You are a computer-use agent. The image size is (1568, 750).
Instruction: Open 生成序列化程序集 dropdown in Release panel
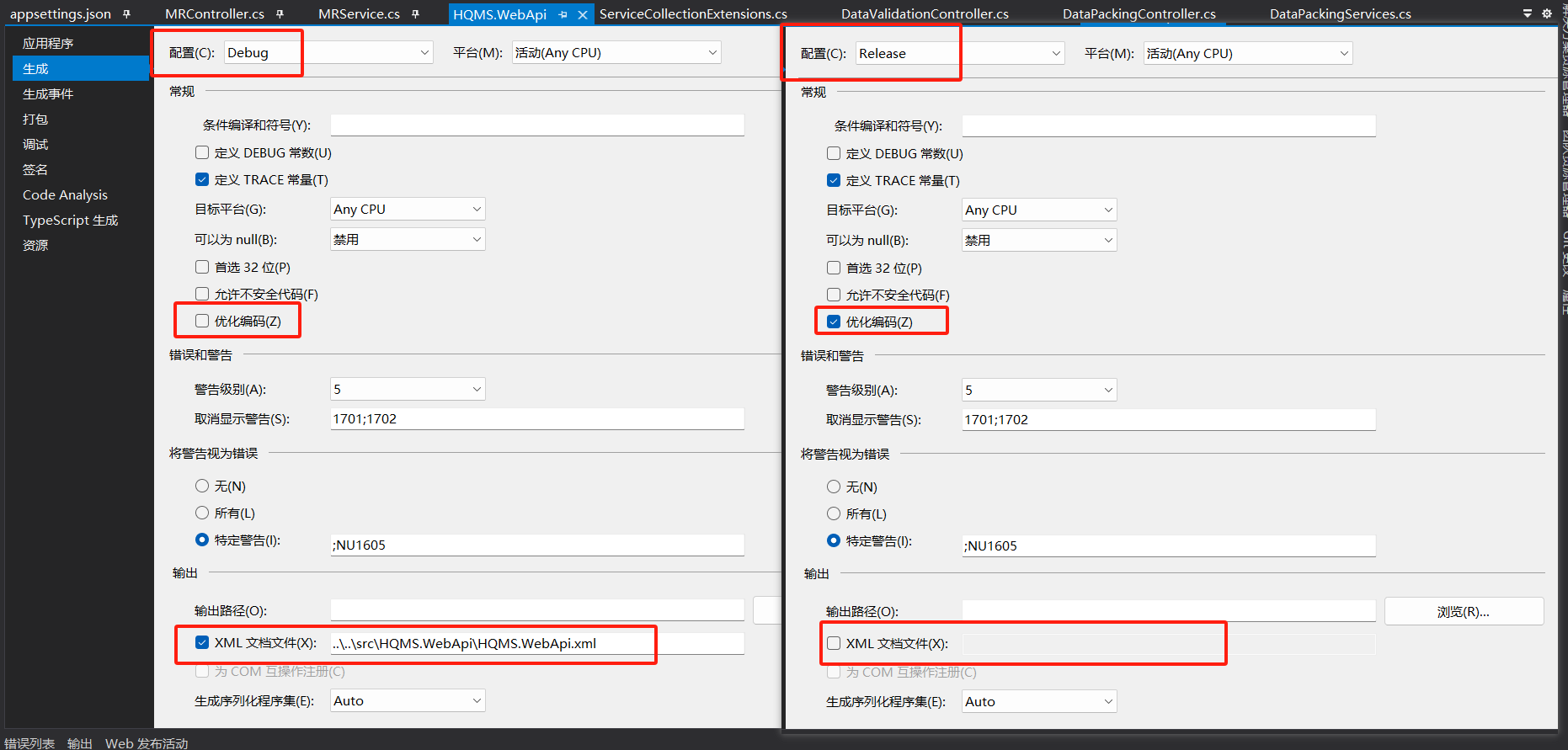coord(1039,701)
